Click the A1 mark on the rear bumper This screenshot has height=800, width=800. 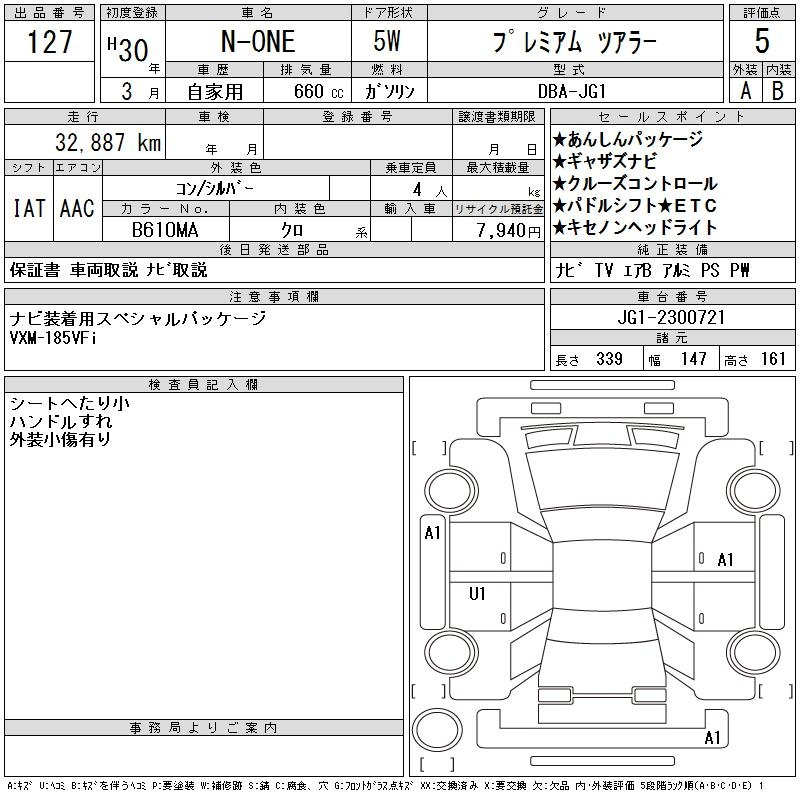pos(713,738)
